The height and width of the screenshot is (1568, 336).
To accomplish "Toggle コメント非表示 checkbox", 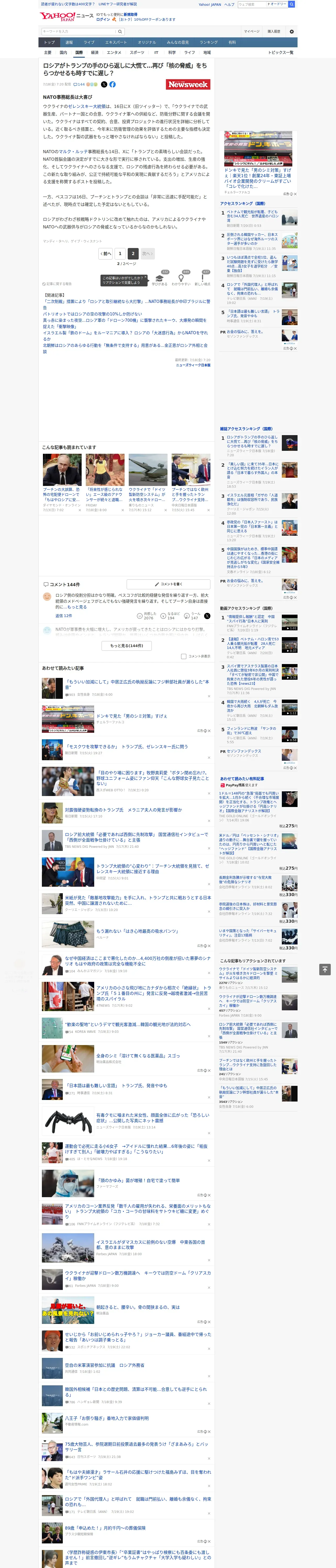I will coord(183,656).
